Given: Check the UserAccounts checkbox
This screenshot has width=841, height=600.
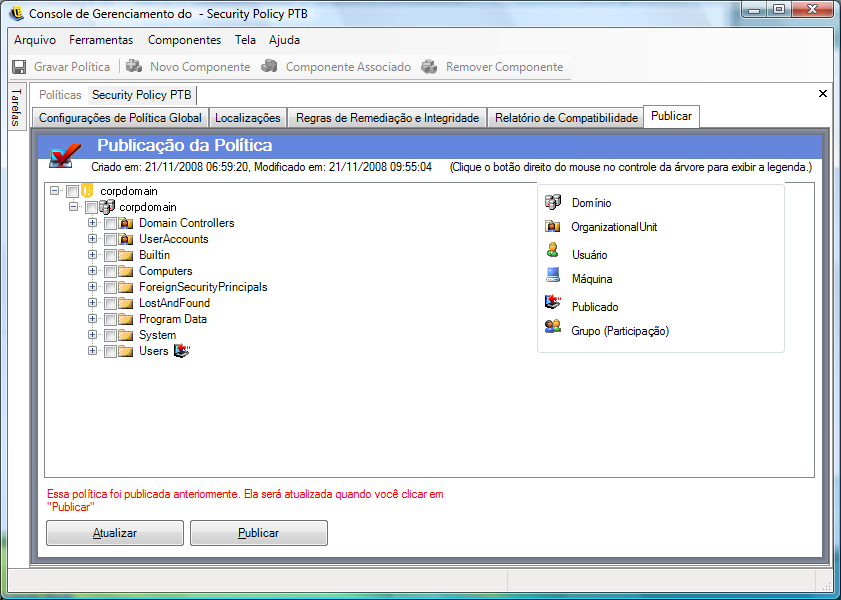Looking at the screenshot, I should point(110,239).
